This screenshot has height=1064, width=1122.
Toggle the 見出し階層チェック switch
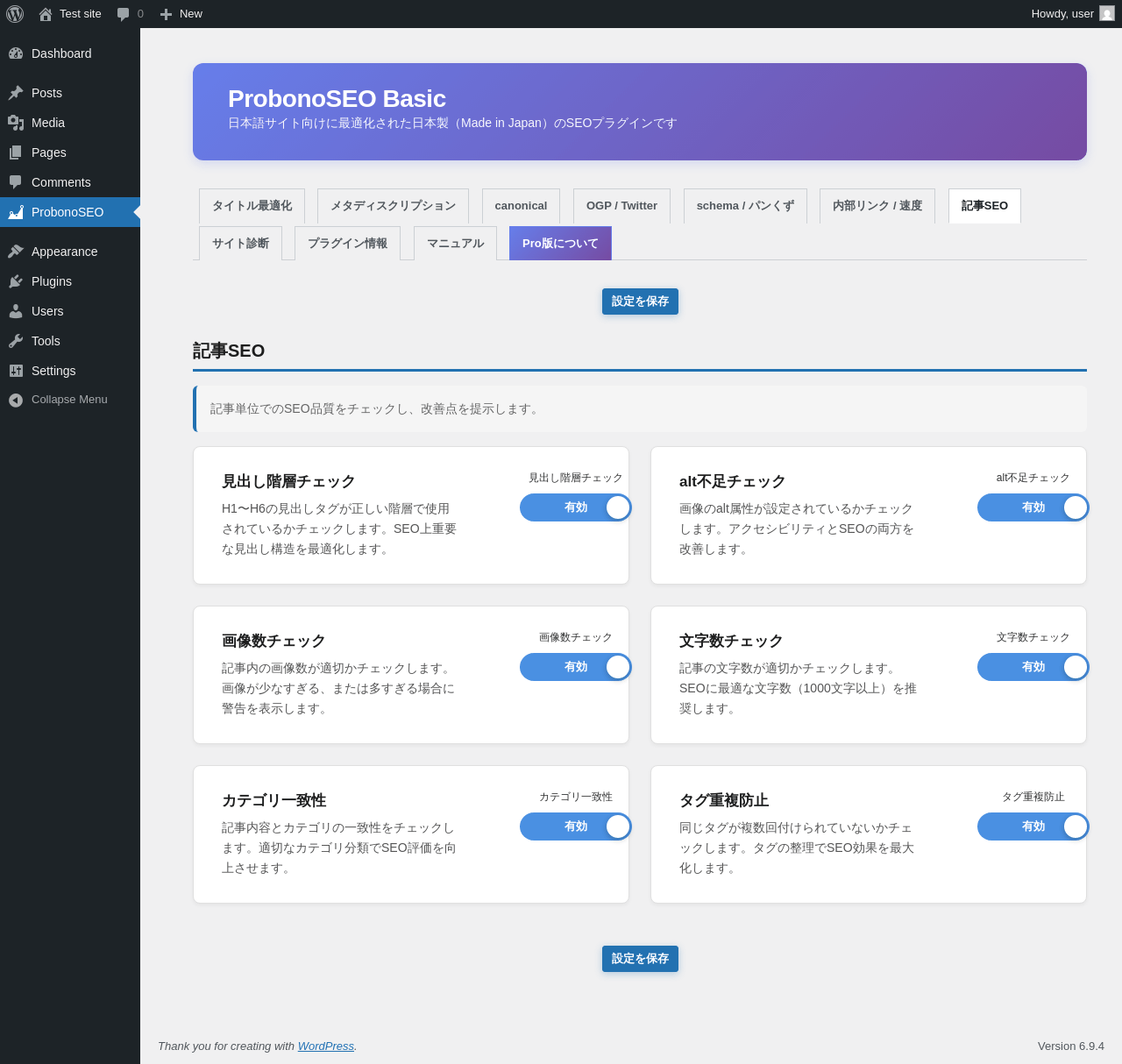575,507
